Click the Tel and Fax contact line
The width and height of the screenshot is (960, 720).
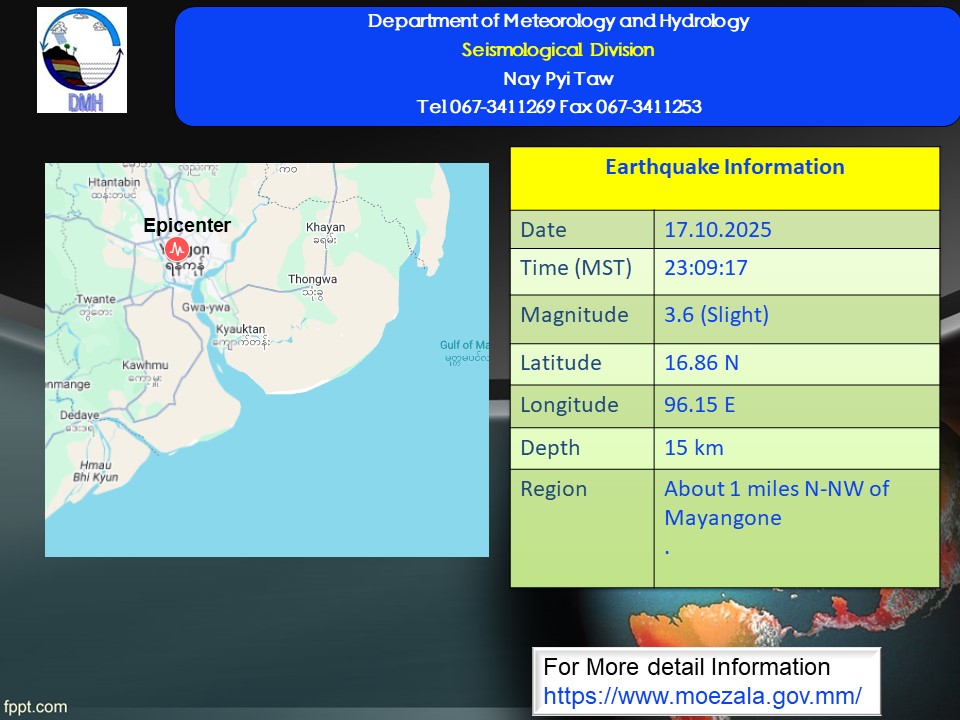pyautogui.click(x=558, y=107)
